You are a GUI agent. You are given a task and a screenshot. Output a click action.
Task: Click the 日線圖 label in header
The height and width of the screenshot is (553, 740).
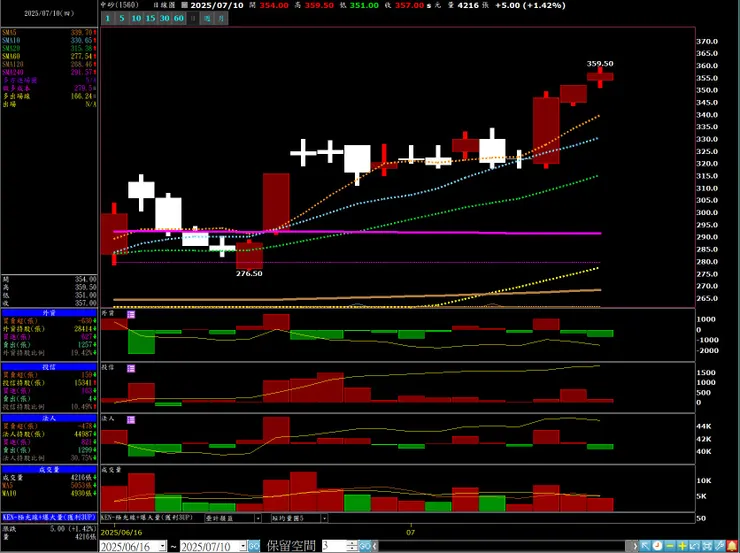pyautogui.click(x=163, y=5)
